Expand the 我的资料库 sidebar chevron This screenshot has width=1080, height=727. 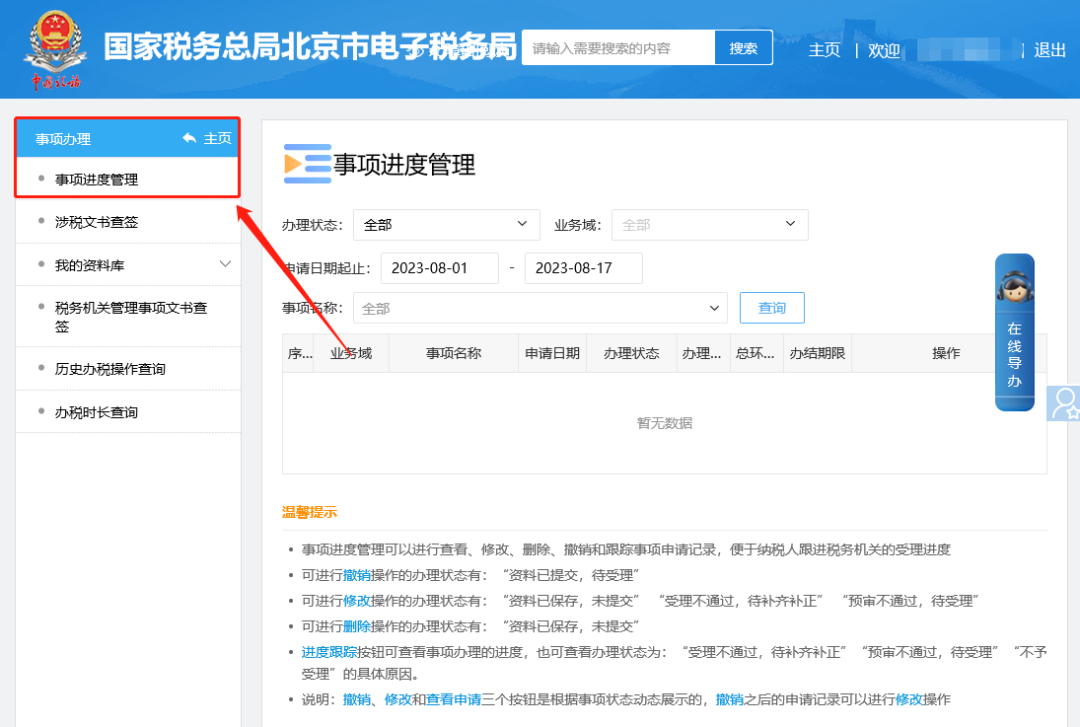(x=225, y=265)
